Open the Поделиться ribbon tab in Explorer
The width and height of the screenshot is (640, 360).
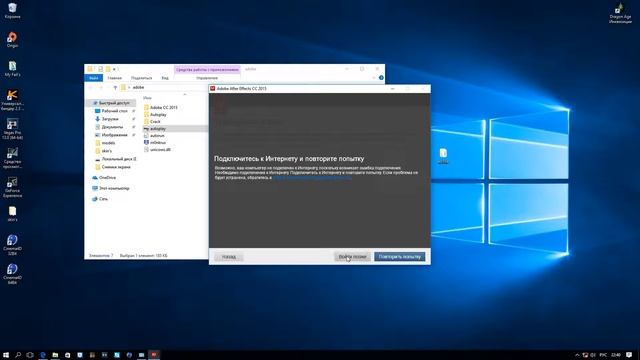tap(141, 78)
